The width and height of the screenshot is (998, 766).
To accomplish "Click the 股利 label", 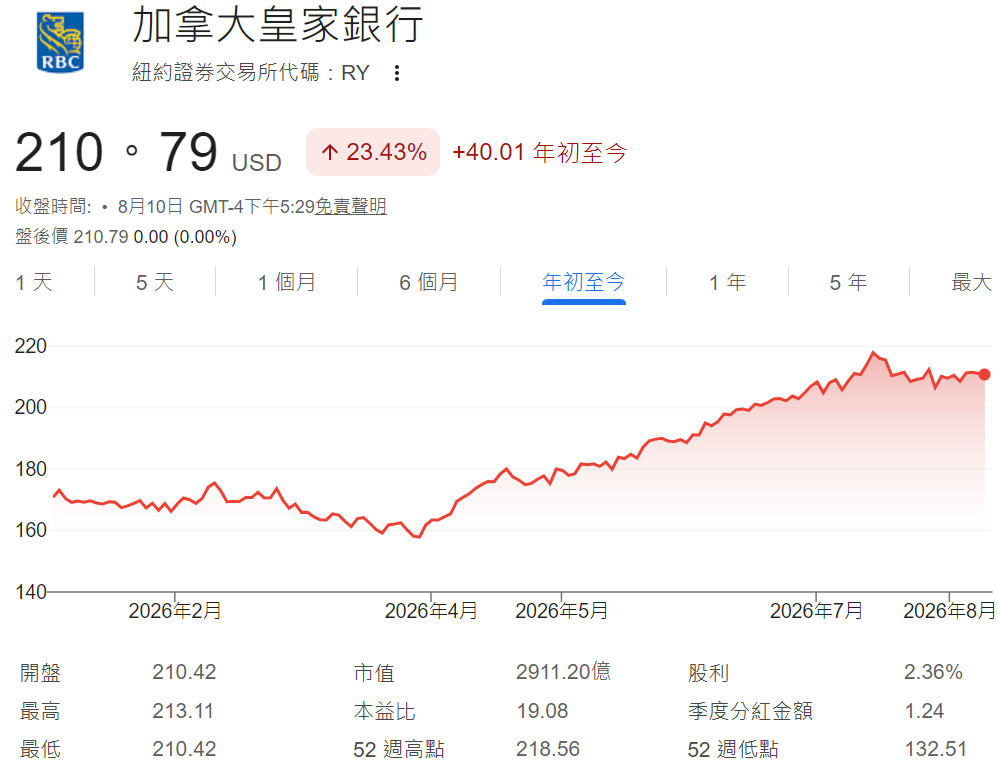I will coord(708,672).
